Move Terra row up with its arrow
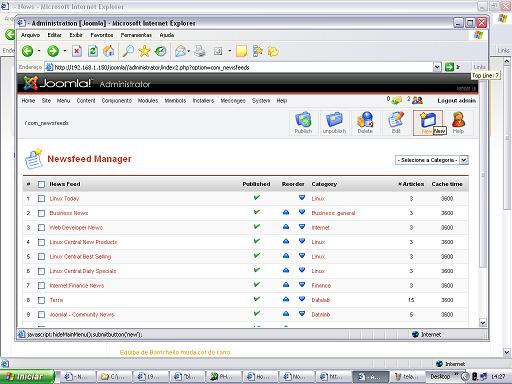Image resolution: width=512 pixels, height=384 pixels. point(286,299)
